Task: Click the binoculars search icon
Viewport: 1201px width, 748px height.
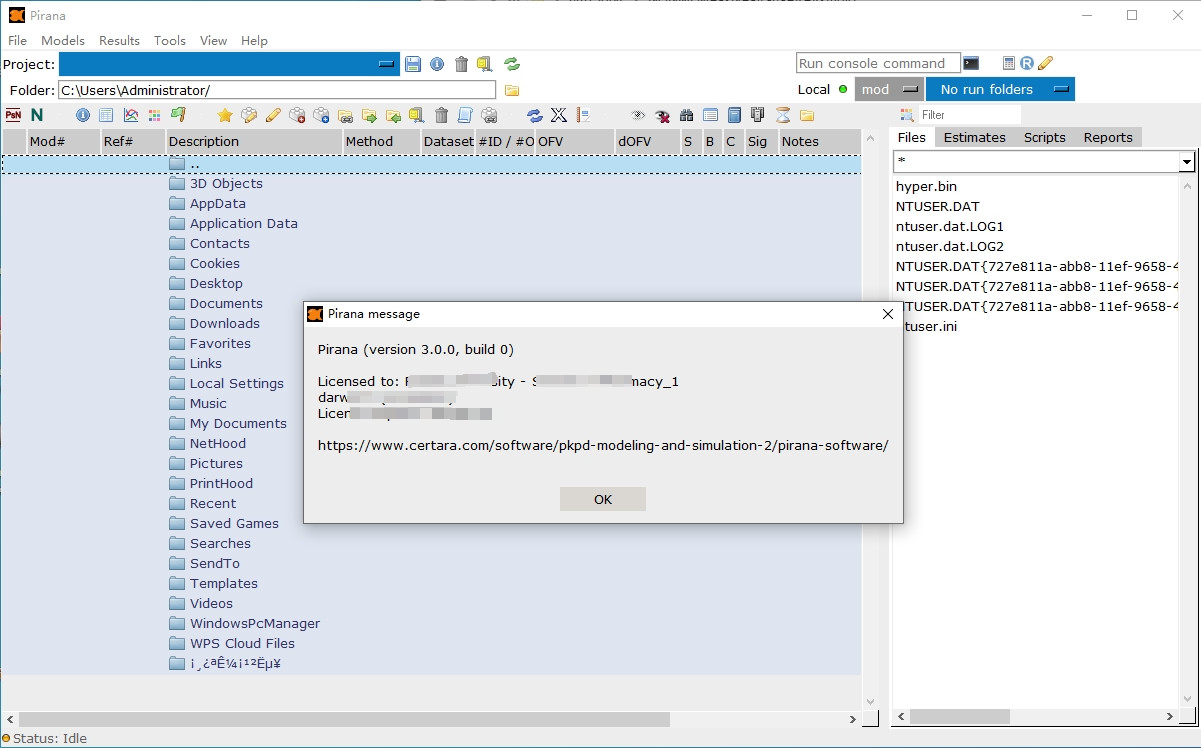Action: [x=686, y=115]
